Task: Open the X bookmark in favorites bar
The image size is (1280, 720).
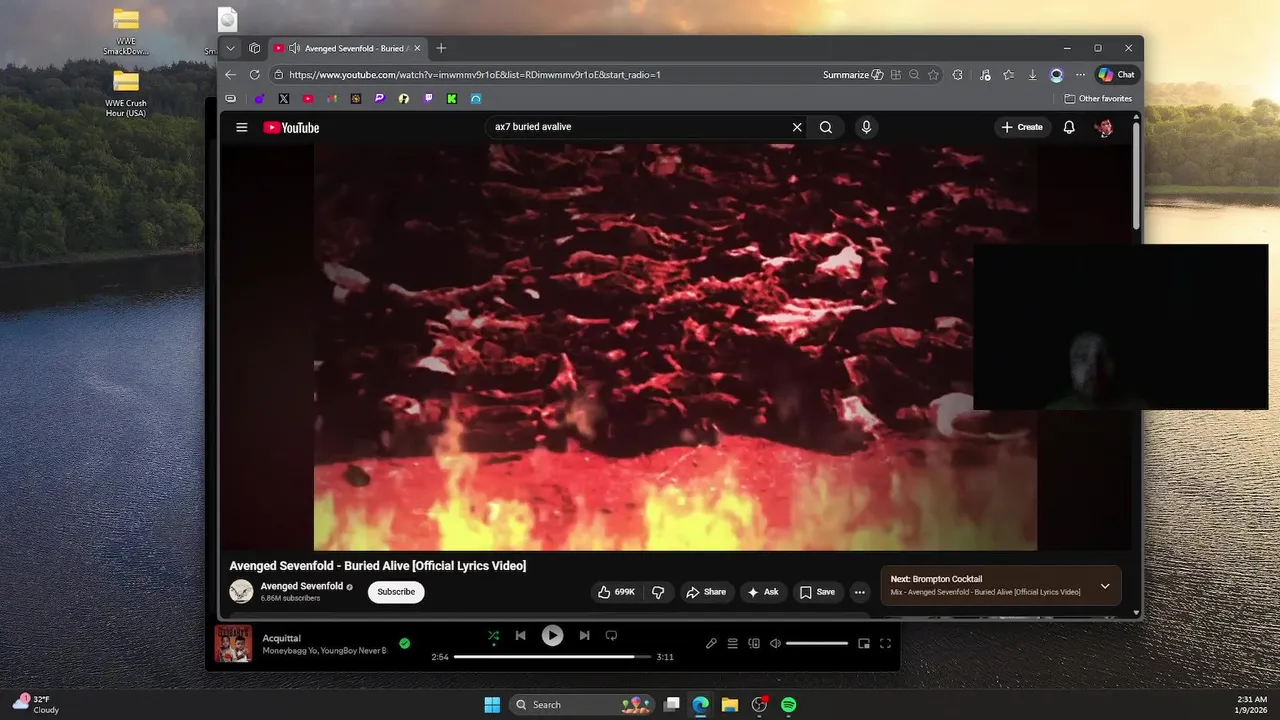Action: tap(284, 99)
